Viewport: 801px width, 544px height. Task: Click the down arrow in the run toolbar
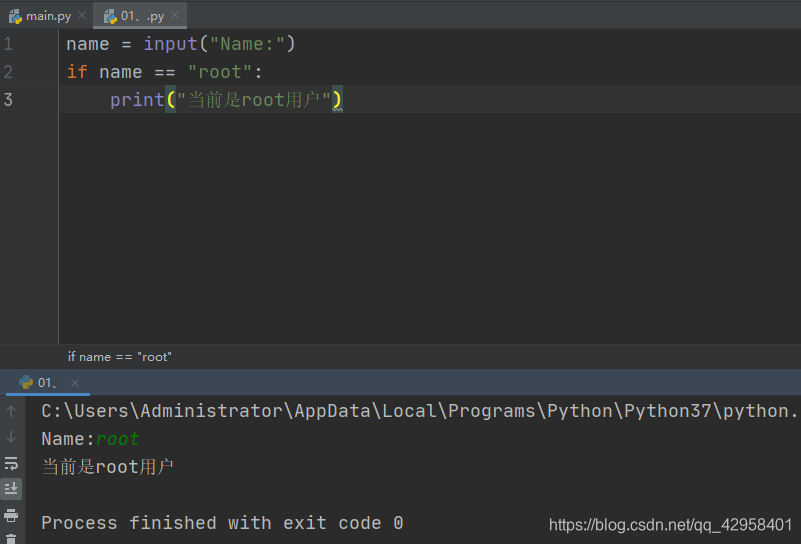click(11, 437)
